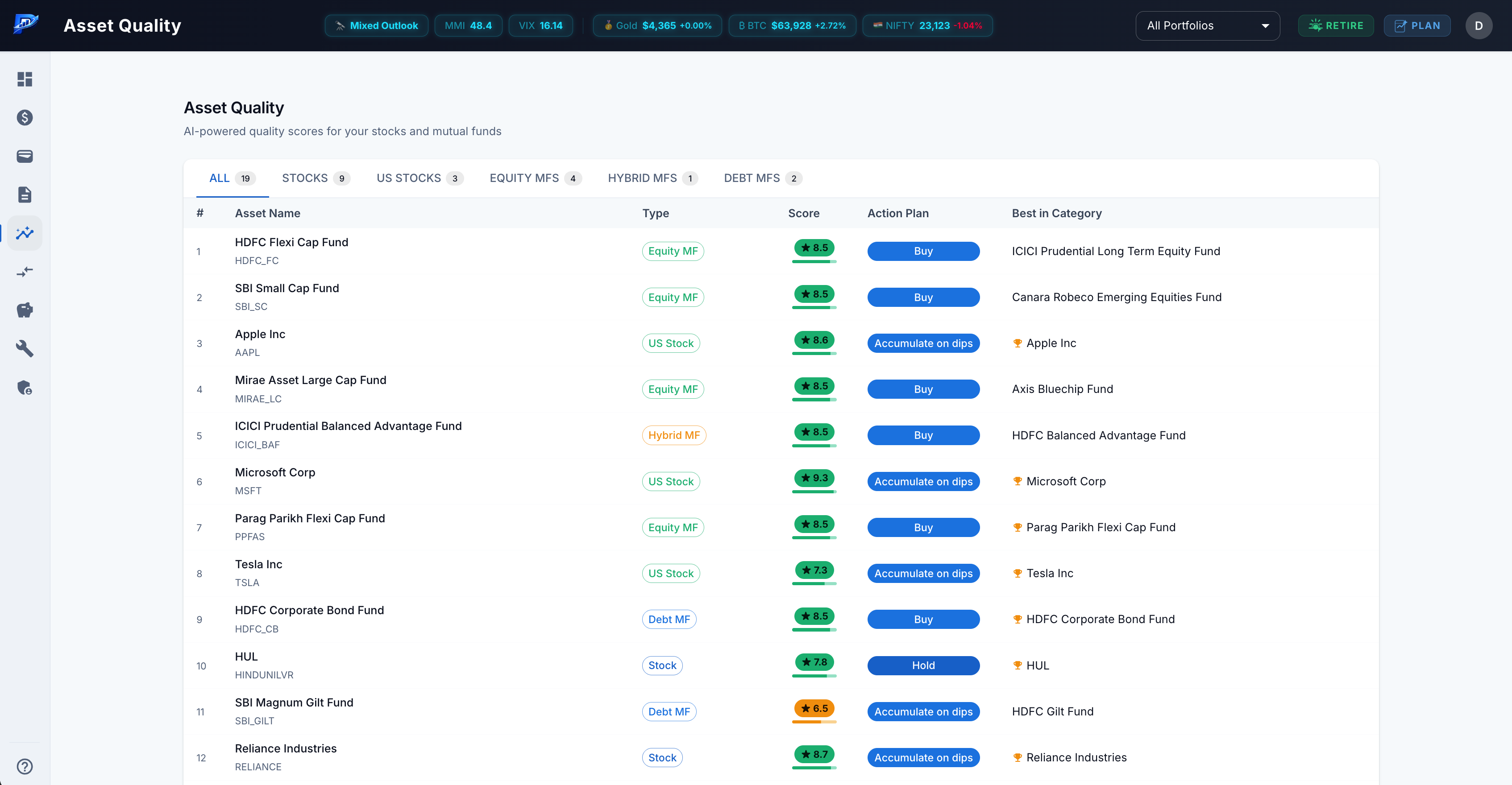Click the trophy icon beside HUL
The width and height of the screenshot is (1512, 785).
click(x=1017, y=665)
